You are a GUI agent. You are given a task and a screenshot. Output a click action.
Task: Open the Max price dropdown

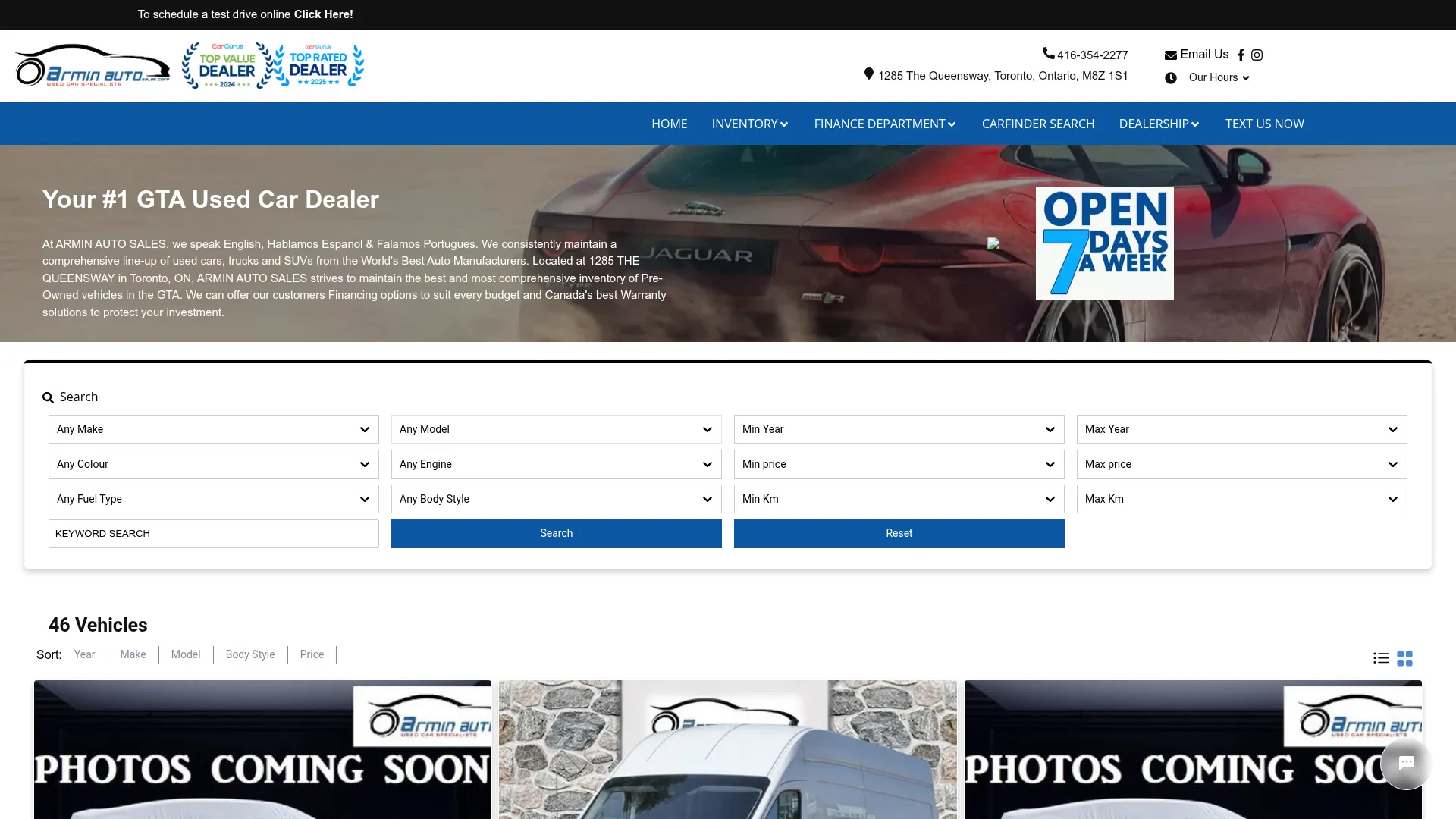click(x=1242, y=464)
